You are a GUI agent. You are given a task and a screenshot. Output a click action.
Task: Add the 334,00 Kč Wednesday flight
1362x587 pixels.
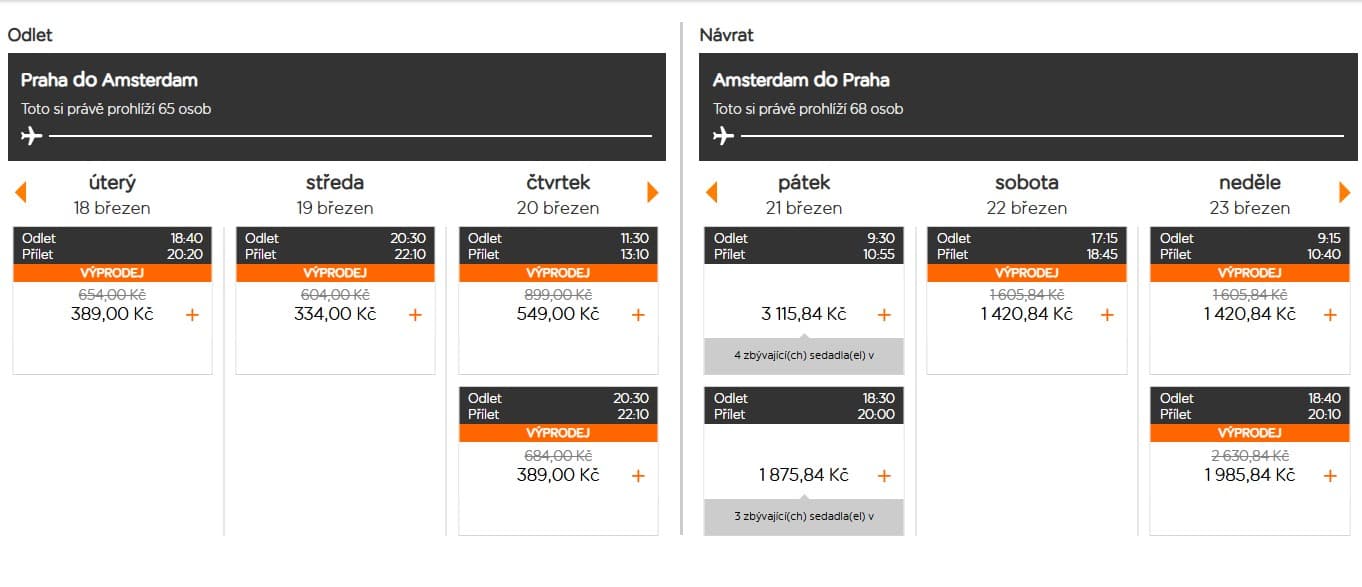click(x=416, y=315)
